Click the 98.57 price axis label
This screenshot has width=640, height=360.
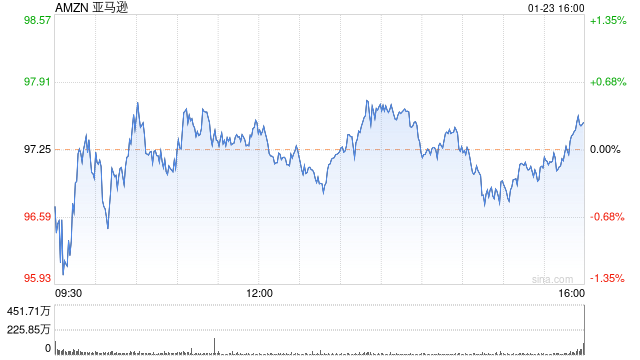(37, 20)
